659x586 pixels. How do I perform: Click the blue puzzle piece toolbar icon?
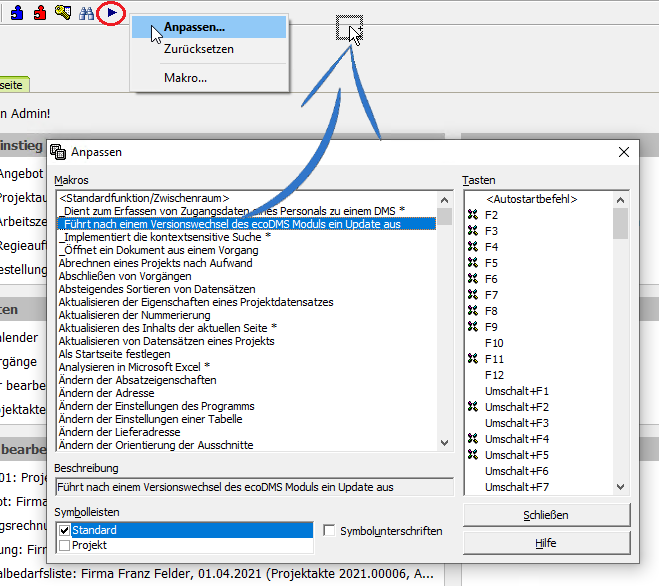coord(17,13)
